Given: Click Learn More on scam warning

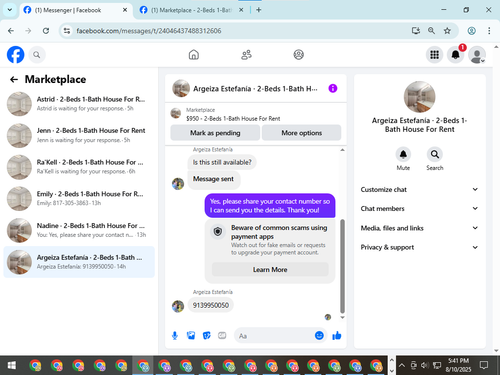Looking at the screenshot, I should [x=270, y=269].
